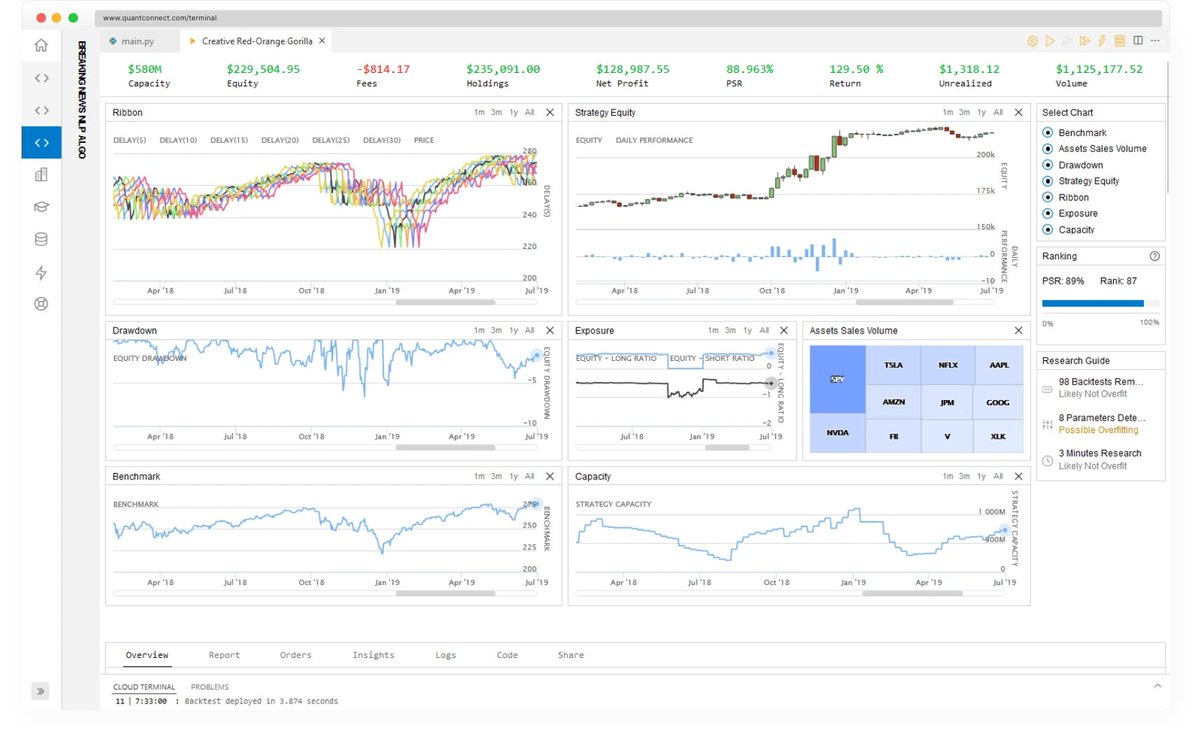The height and width of the screenshot is (740, 1200).
Task: Select the Home icon in the sidebar
Action: click(x=41, y=45)
